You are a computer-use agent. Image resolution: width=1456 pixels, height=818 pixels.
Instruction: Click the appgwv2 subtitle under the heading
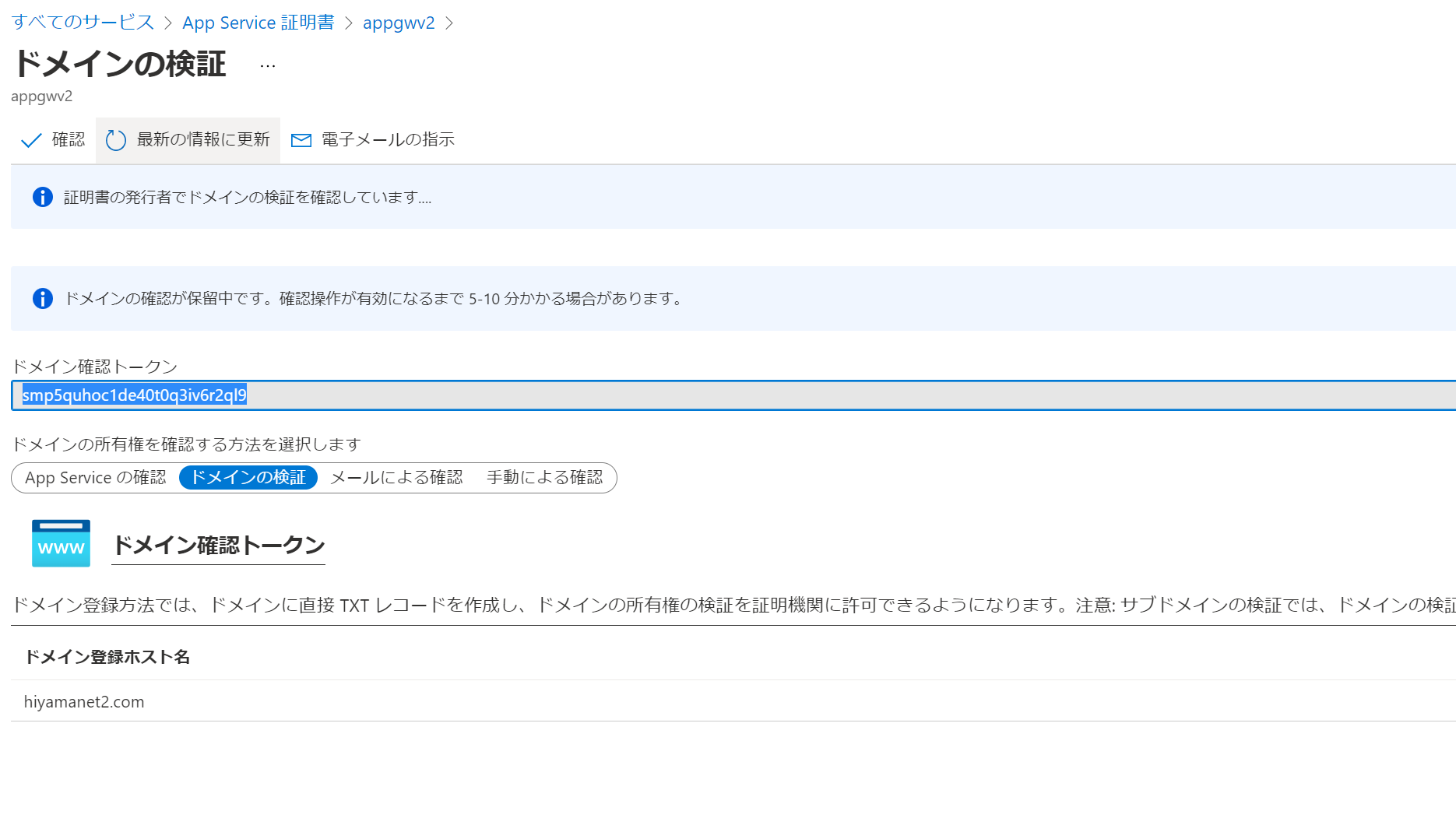42,97
